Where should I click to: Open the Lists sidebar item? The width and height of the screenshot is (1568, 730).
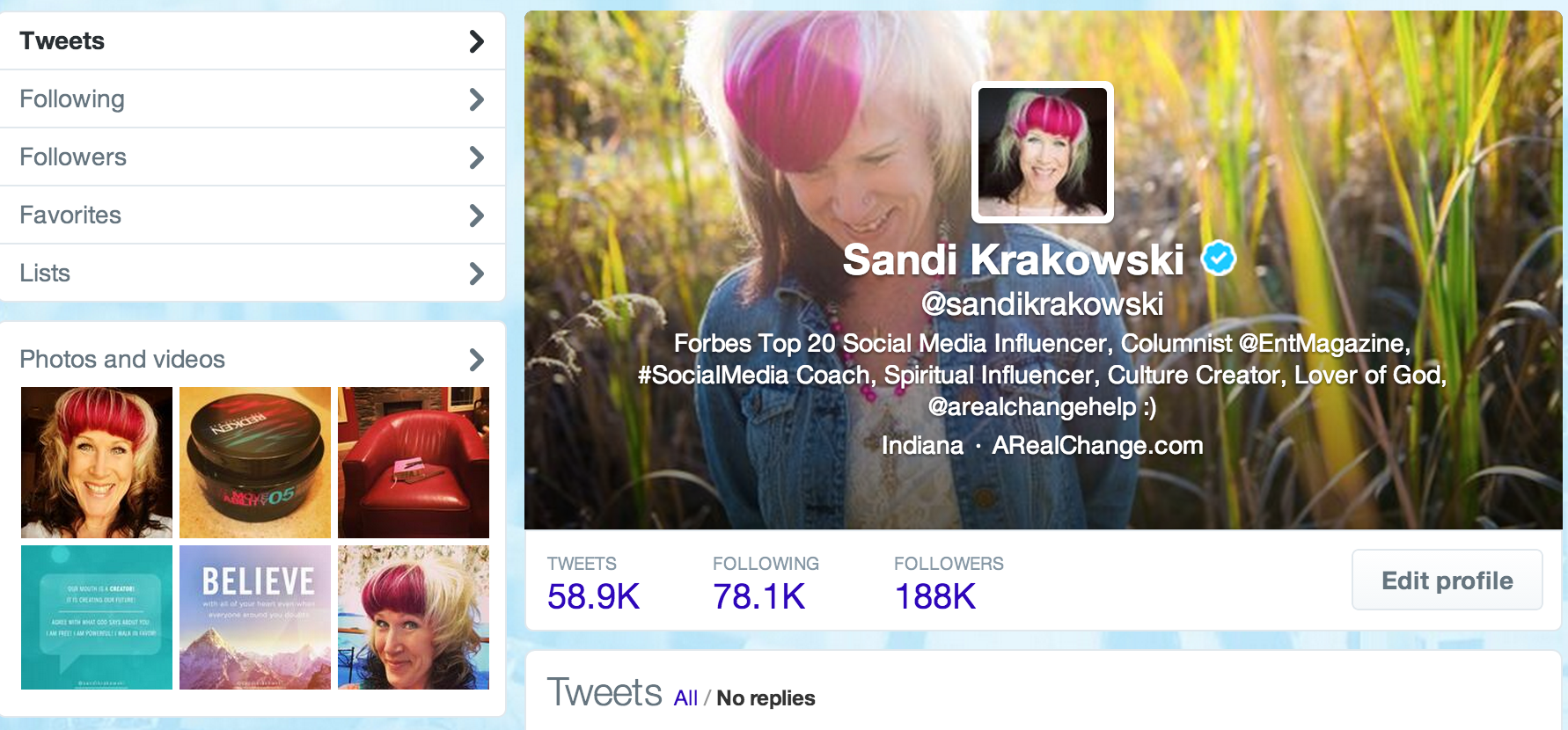tap(253, 274)
